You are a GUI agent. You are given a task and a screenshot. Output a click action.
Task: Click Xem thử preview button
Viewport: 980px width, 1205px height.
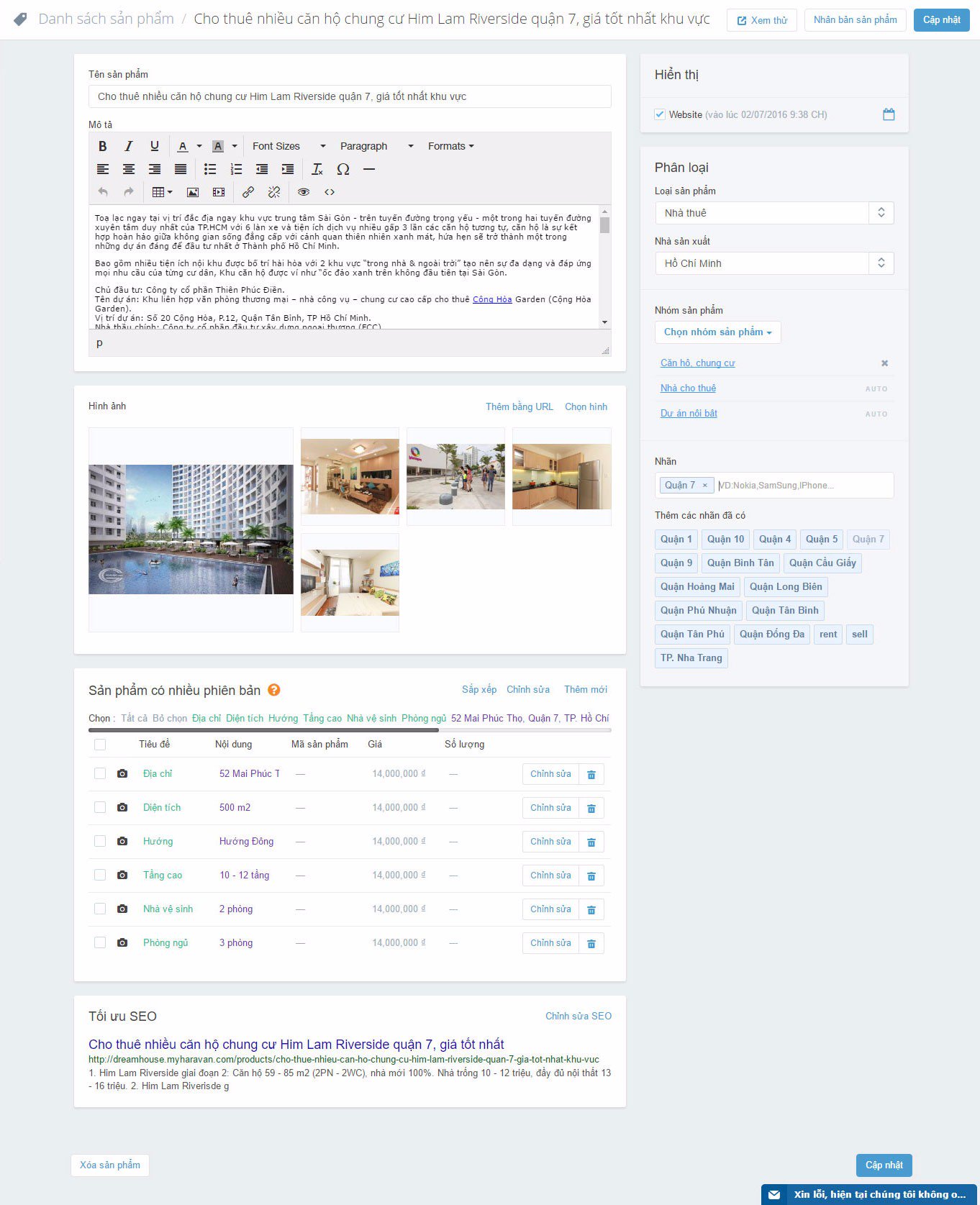[x=762, y=20]
